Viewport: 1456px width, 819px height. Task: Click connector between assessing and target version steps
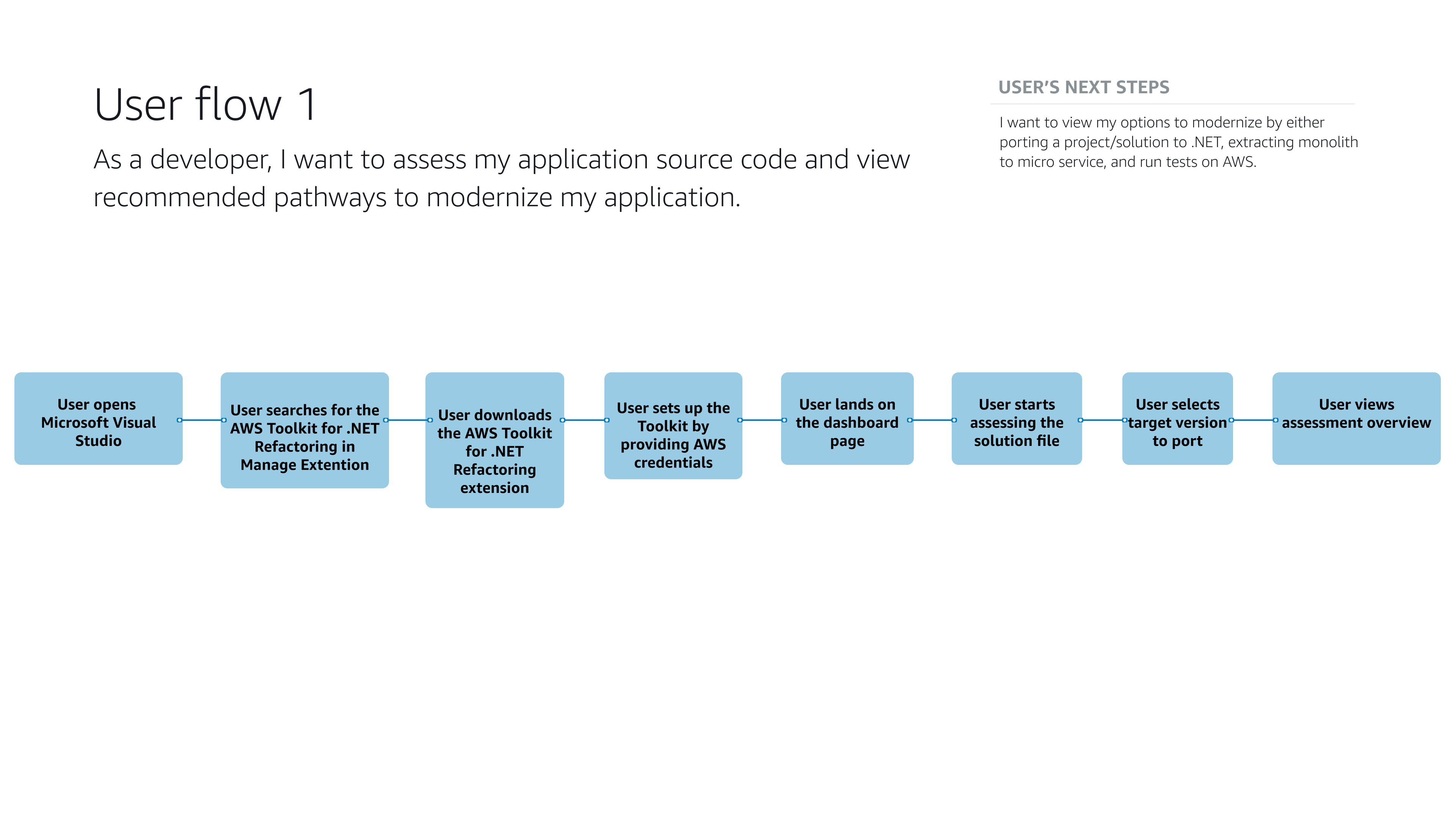pyautogui.click(x=1102, y=420)
